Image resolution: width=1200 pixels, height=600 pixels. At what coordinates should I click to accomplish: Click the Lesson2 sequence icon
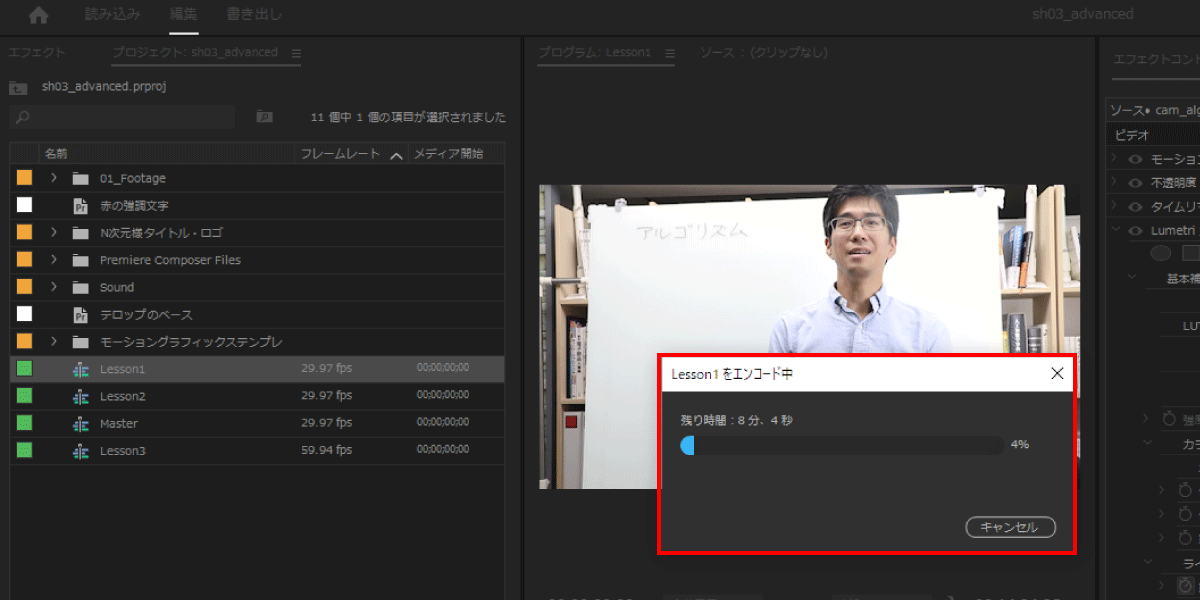(x=81, y=397)
